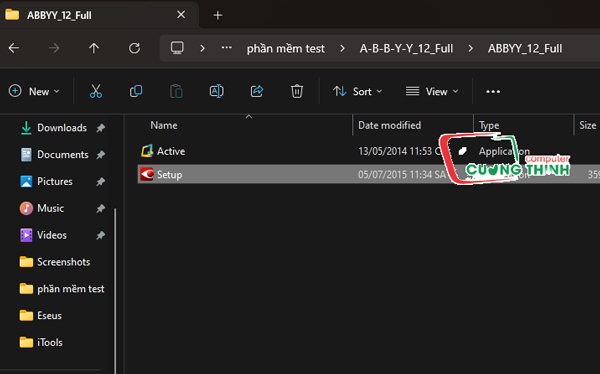Click the date 13/05/2014 11:53

point(395,151)
